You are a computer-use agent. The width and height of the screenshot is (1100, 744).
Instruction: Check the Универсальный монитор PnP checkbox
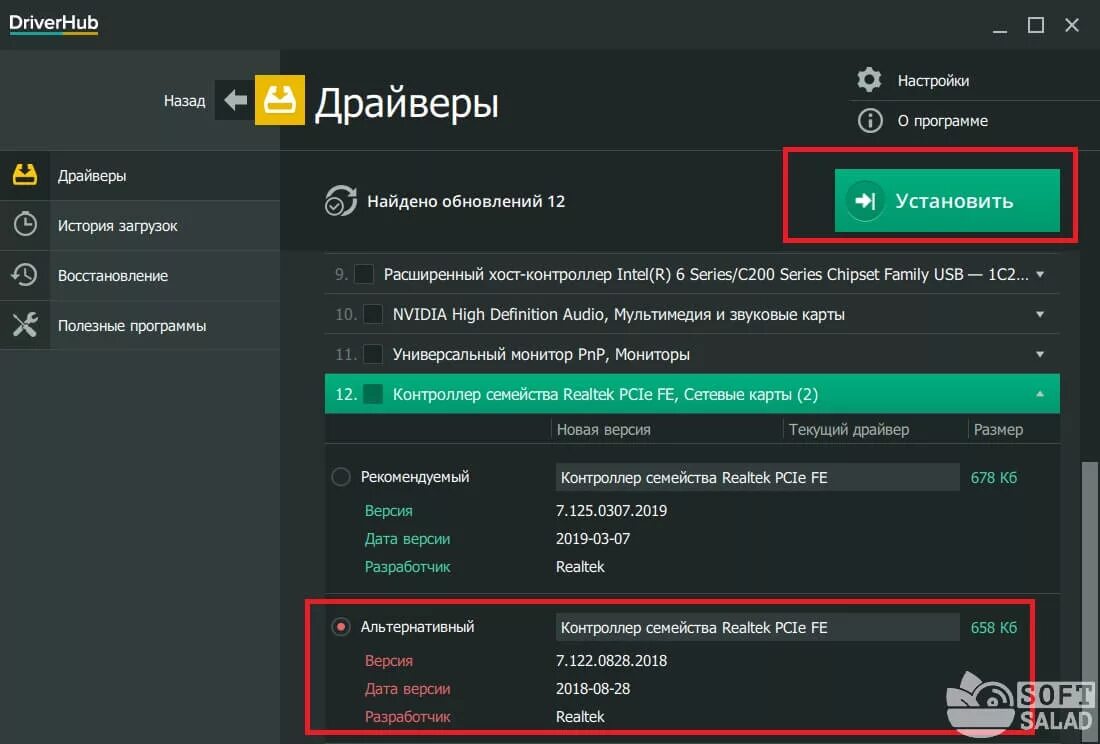(373, 354)
